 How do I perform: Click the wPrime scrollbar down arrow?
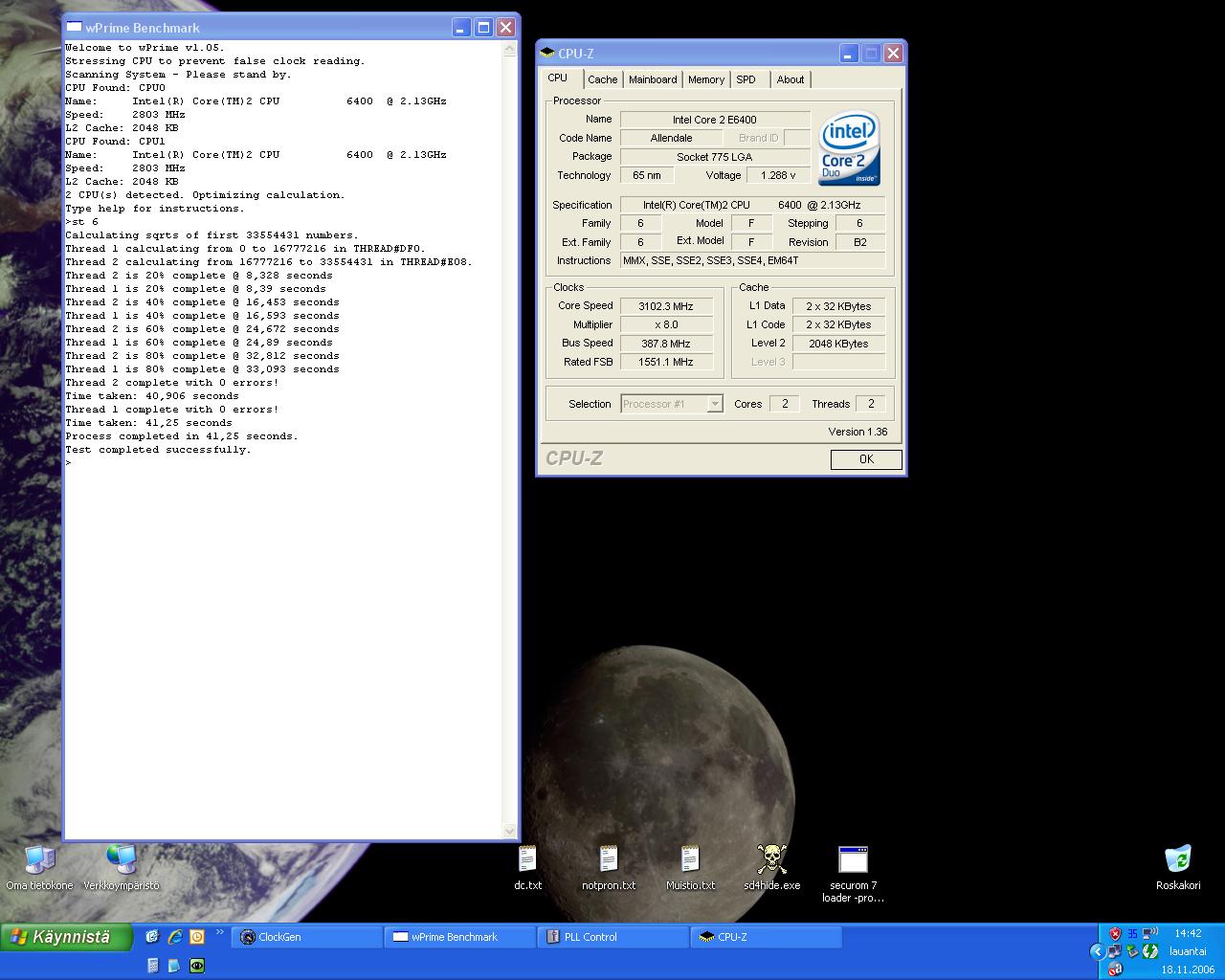(510, 832)
